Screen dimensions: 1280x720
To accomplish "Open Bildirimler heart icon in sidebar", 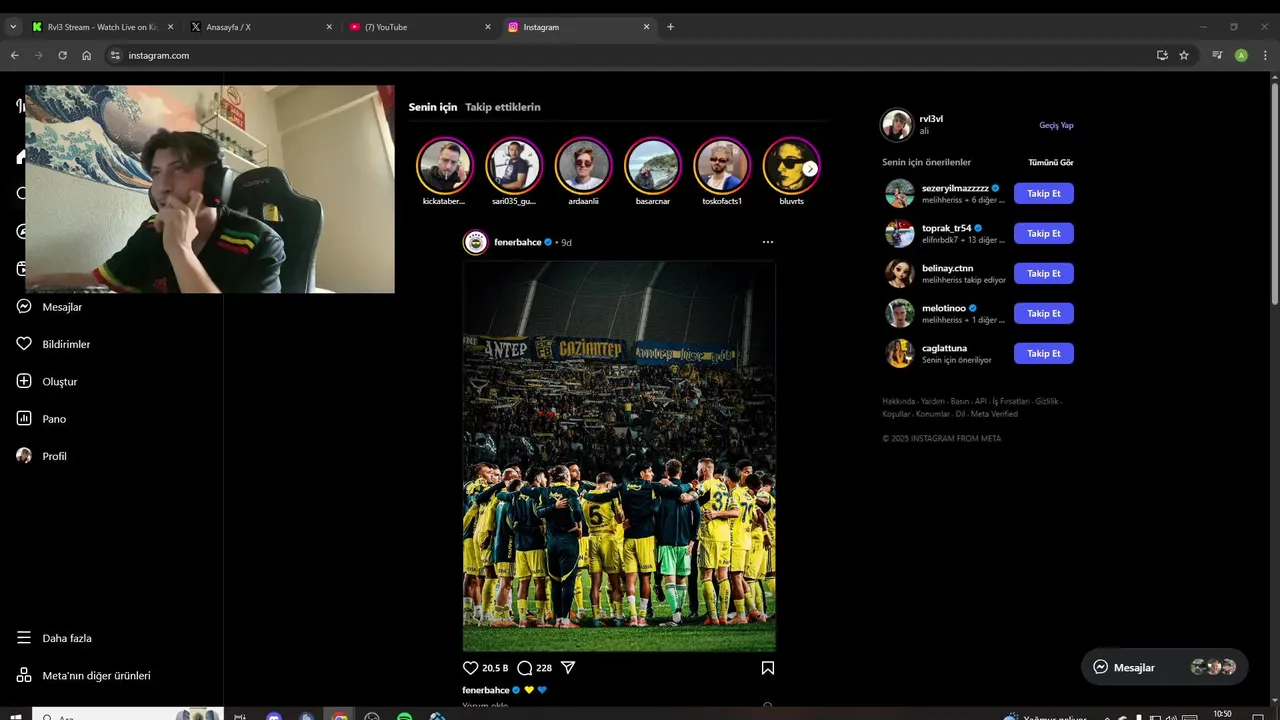I will coord(24,344).
